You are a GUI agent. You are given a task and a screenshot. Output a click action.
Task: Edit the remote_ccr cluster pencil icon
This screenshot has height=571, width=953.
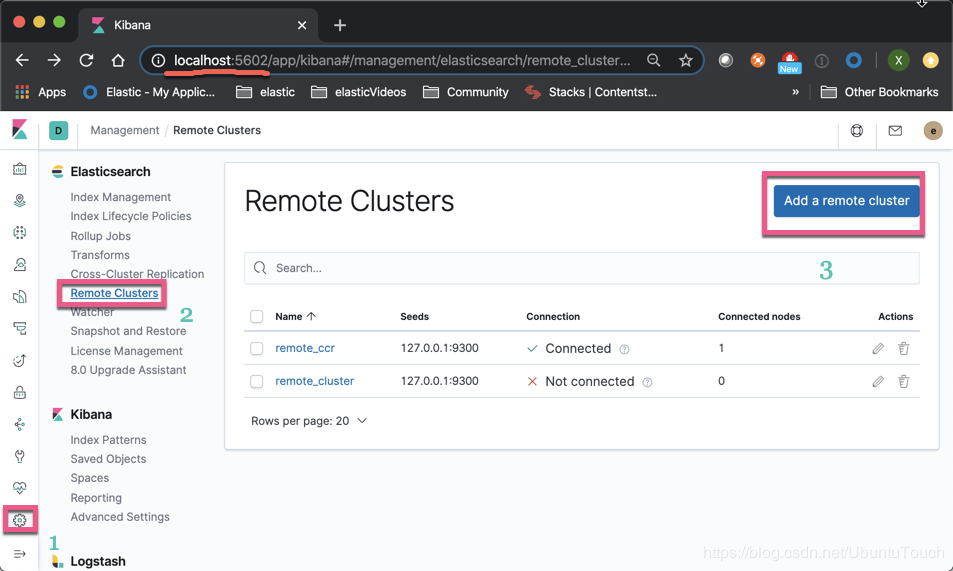tap(878, 348)
